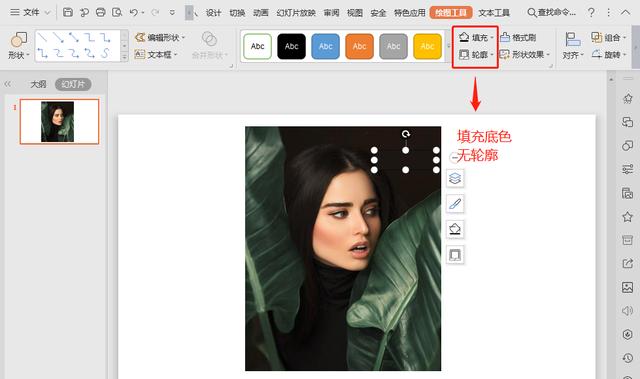
Task: Open the 填充 fill dropdown
Action: click(476, 38)
